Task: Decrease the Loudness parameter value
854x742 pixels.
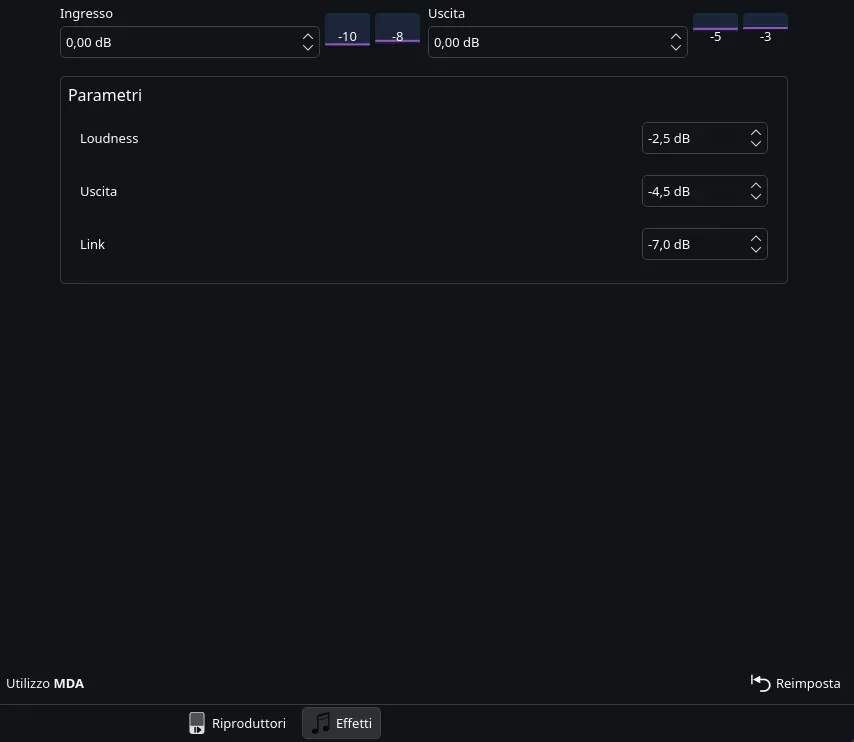Action: pos(756,144)
